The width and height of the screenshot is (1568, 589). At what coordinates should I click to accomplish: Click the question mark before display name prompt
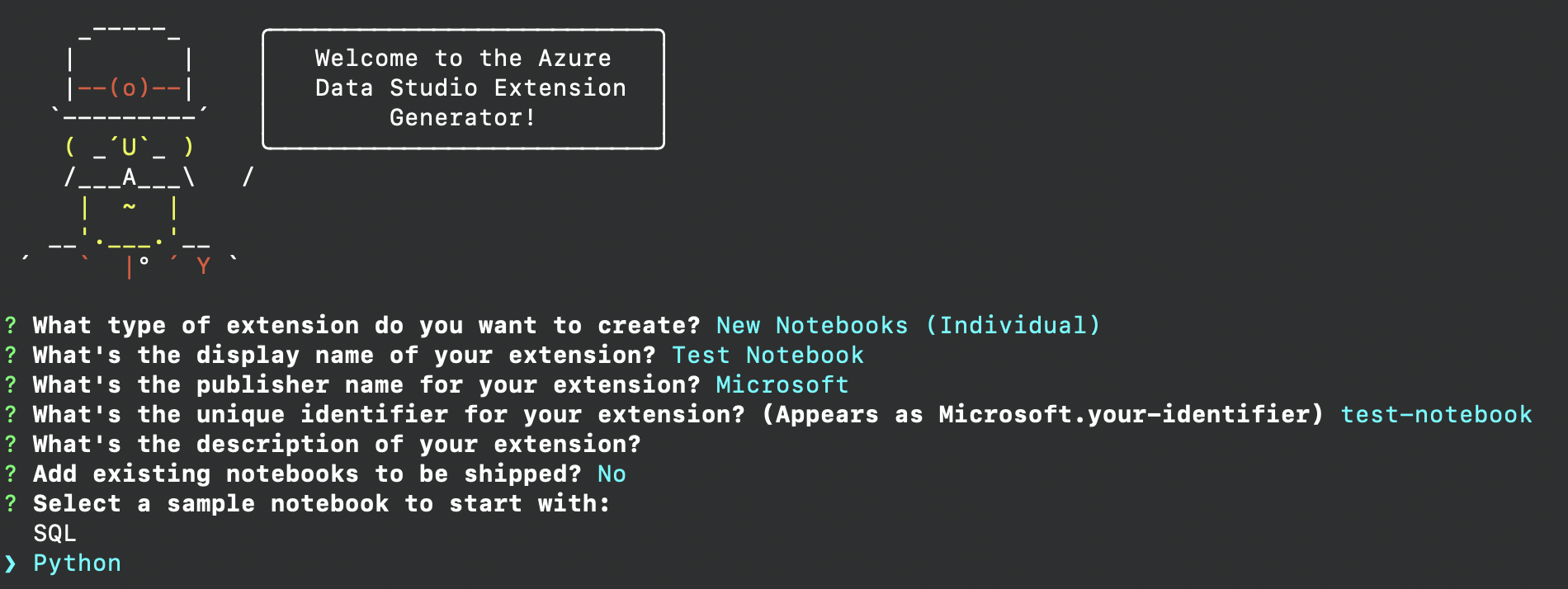coord(11,355)
